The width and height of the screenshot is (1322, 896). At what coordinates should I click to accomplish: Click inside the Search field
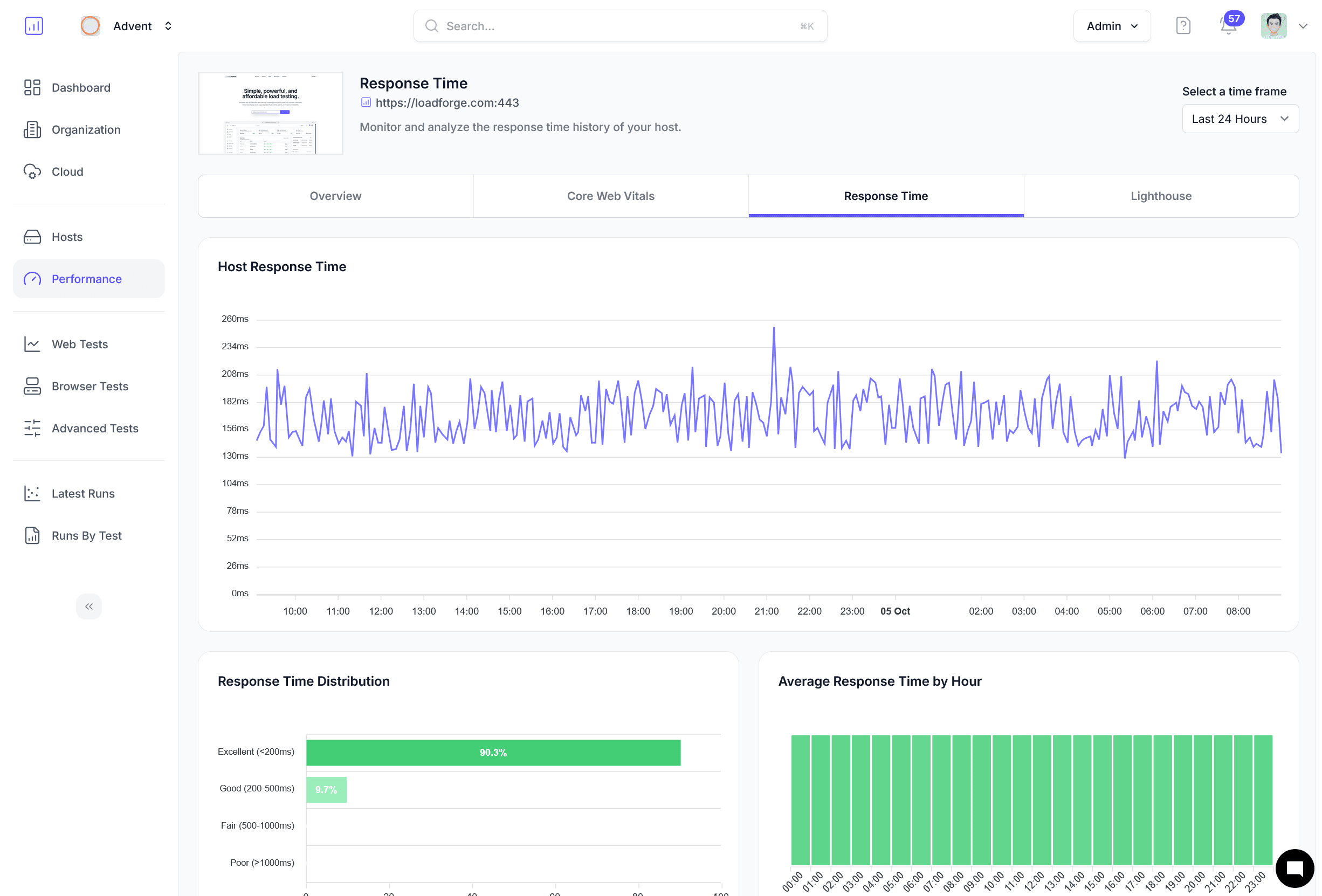point(619,25)
